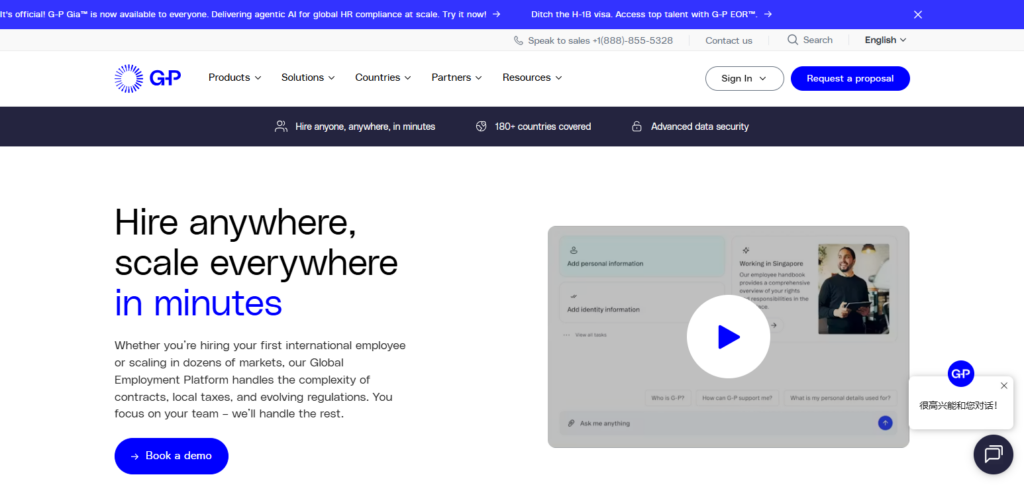Screen dimensions: 1024x485
Task: Expand the Partners menu
Action: [x=456, y=78]
